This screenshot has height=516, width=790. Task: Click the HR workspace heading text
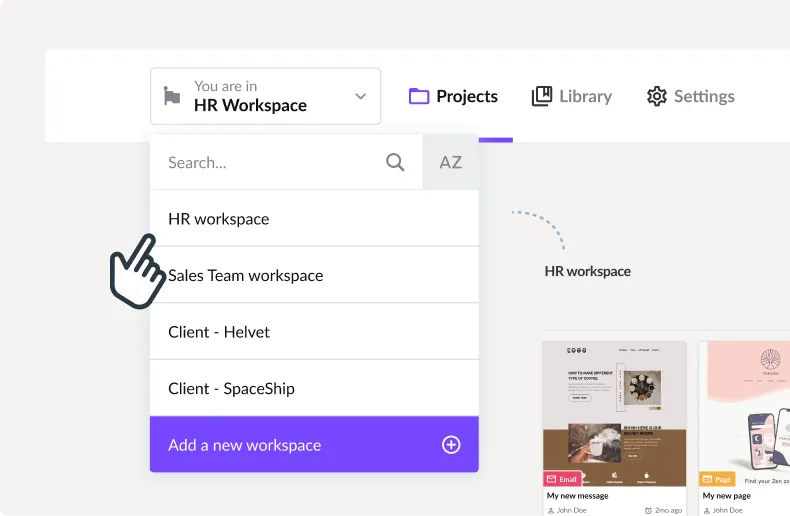[x=587, y=271]
